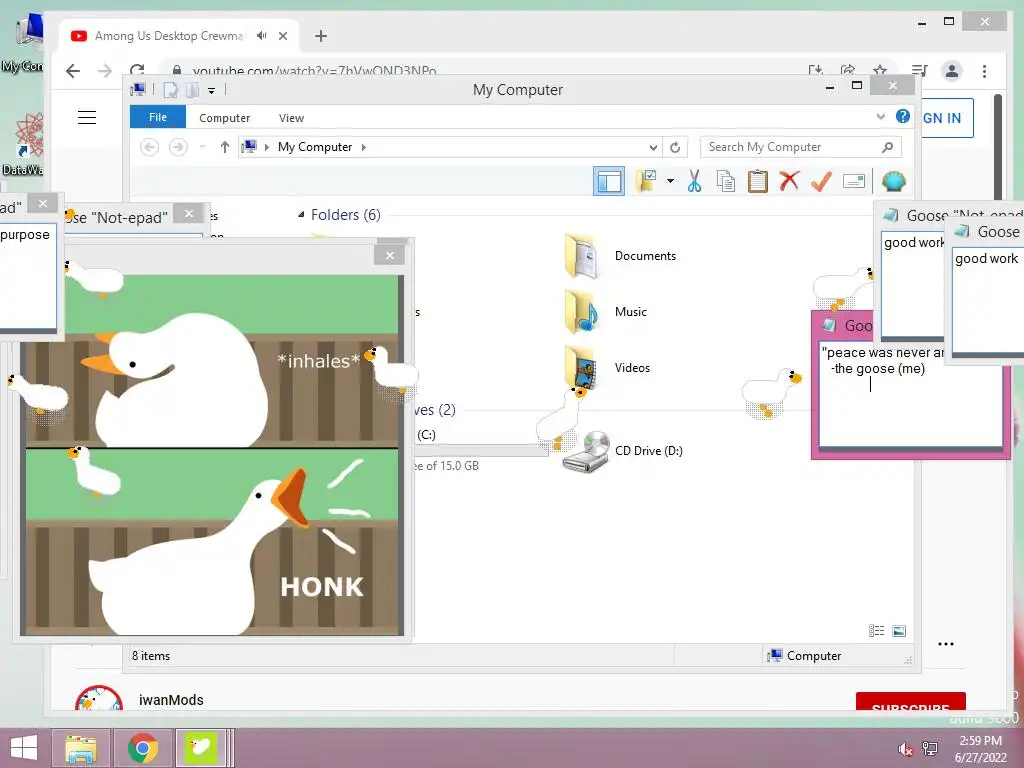Switch to large icons view in status bar
The height and width of the screenshot is (768, 1024).
899,631
